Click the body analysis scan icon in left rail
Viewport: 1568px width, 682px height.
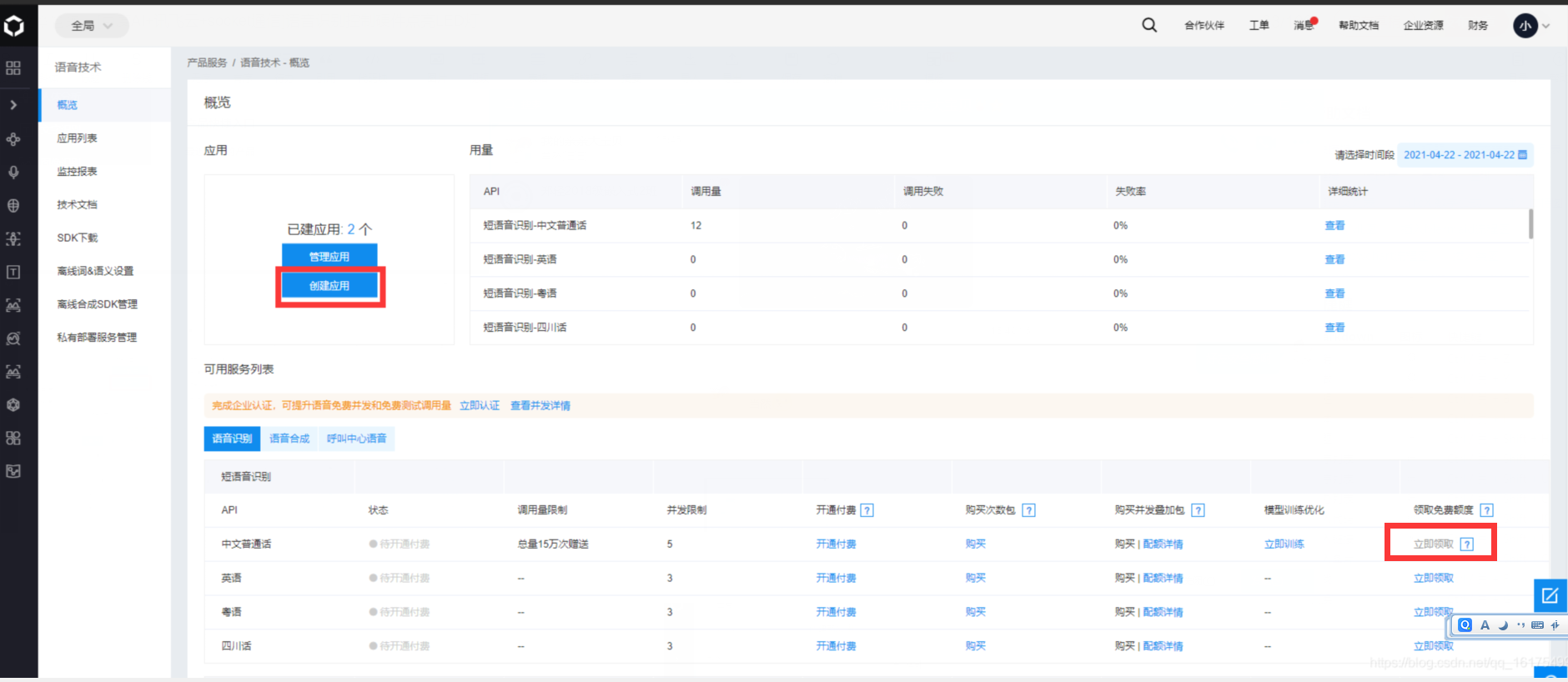[x=13, y=238]
